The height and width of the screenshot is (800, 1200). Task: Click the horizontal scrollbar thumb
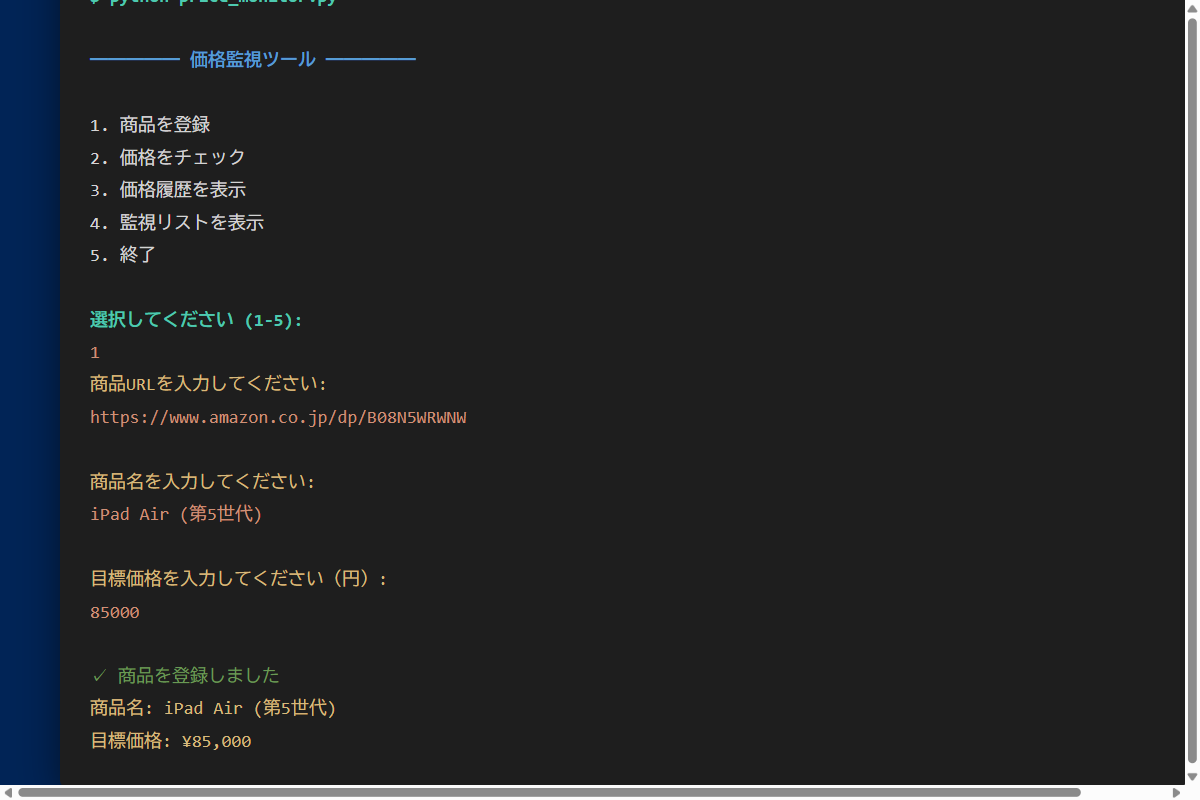click(x=548, y=792)
